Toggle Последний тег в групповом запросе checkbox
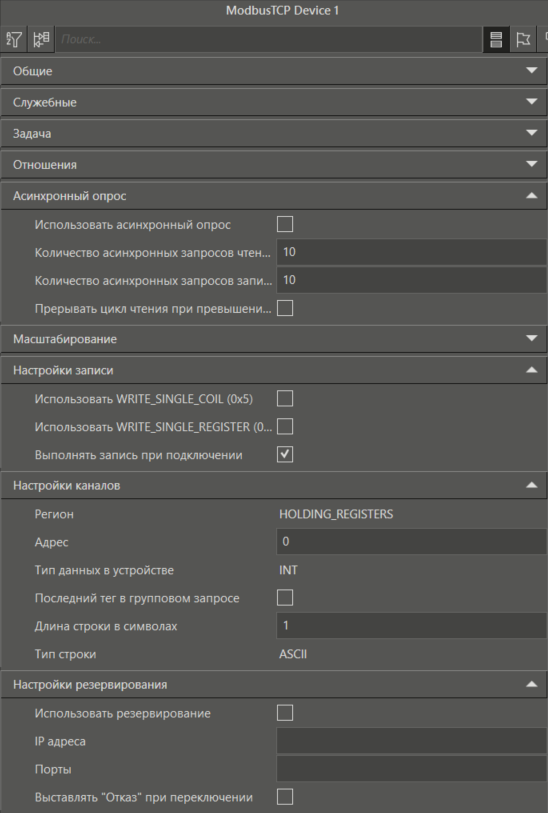This screenshot has width=548, height=813. tap(285, 597)
